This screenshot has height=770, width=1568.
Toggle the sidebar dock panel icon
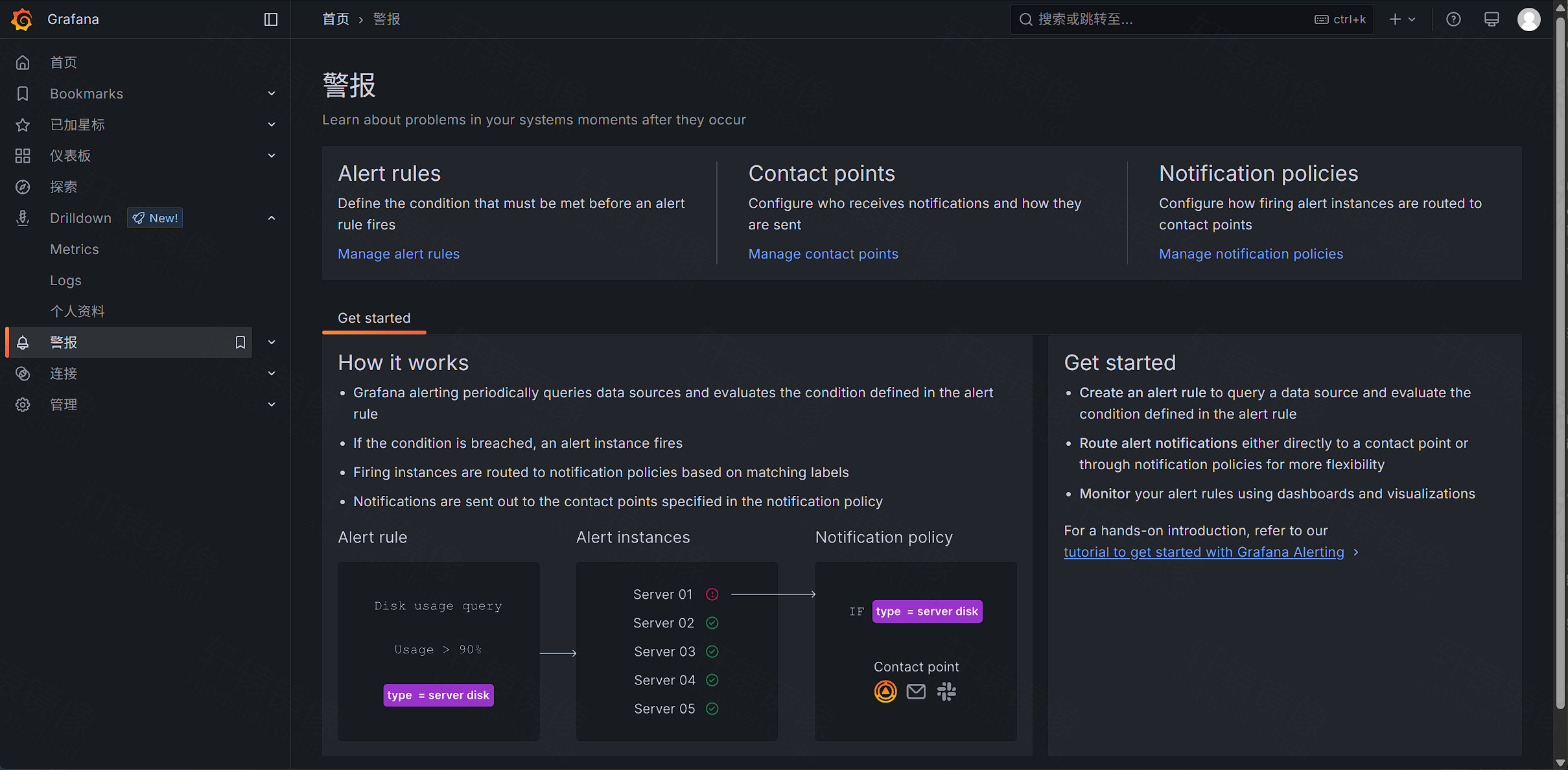tap(271, 19)
